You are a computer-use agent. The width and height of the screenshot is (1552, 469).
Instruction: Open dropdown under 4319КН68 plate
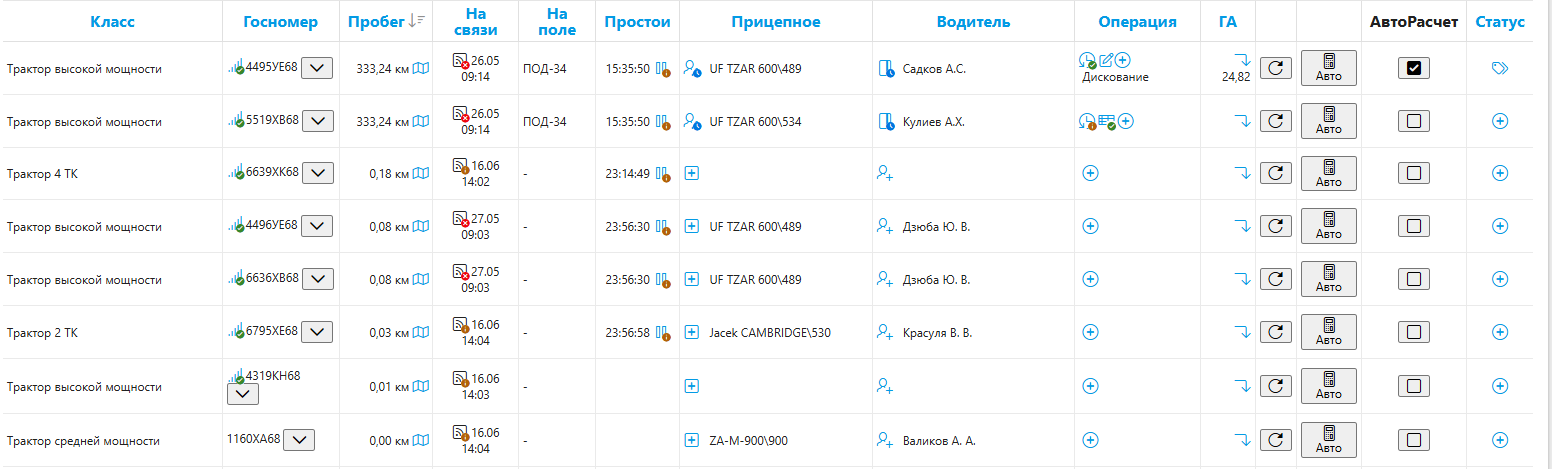[243, 394]
